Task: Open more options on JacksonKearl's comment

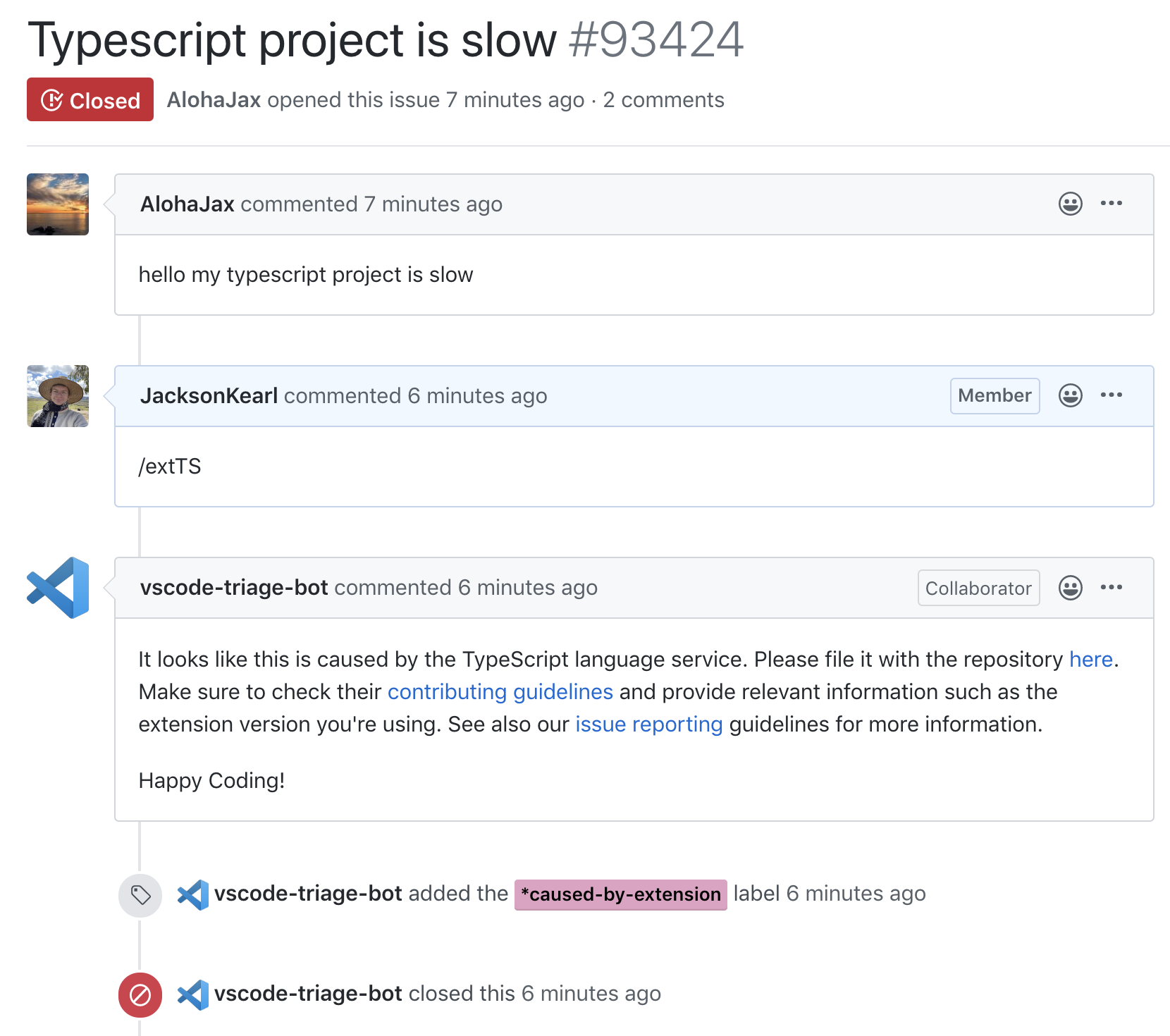Action: pos(1111,395)
